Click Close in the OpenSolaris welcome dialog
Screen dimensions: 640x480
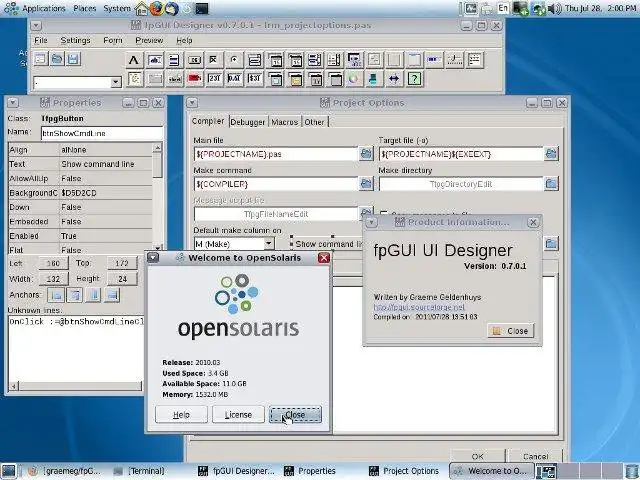(295, 415)
